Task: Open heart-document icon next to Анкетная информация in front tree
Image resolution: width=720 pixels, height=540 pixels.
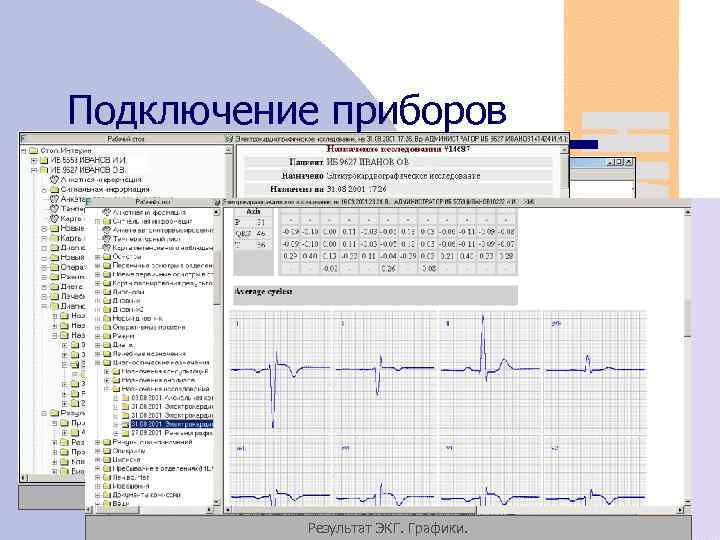Action: pos(107,212)
